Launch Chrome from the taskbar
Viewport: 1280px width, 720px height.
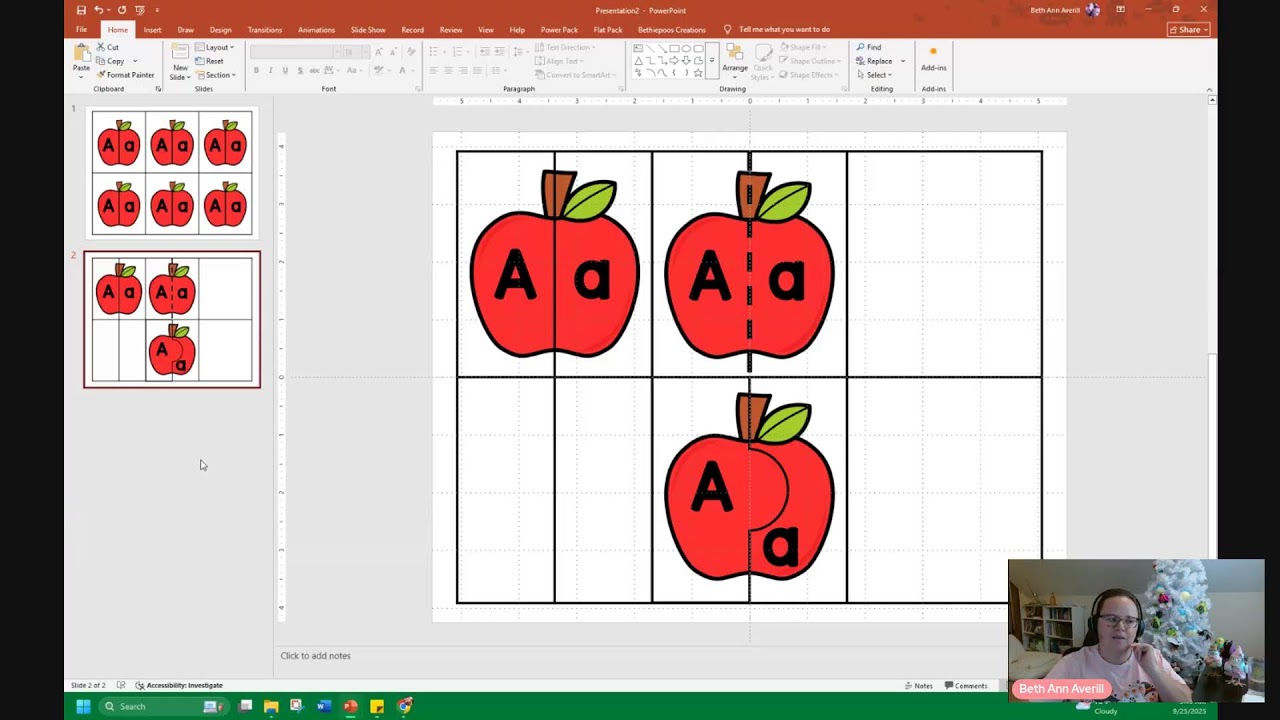pos(404,706)
